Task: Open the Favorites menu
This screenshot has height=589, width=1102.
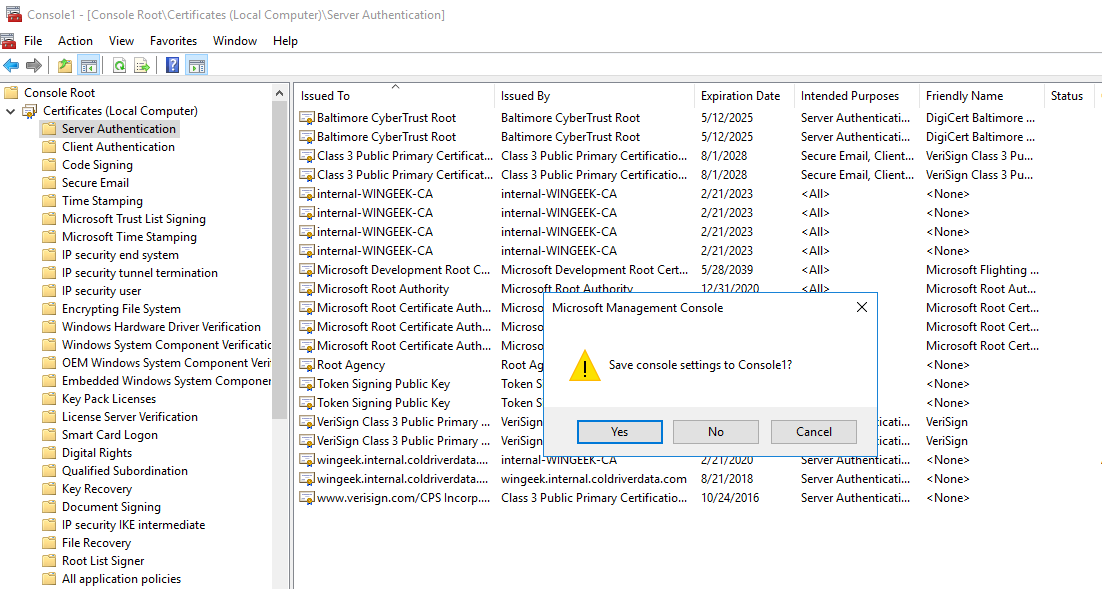Action: (173, 41)
